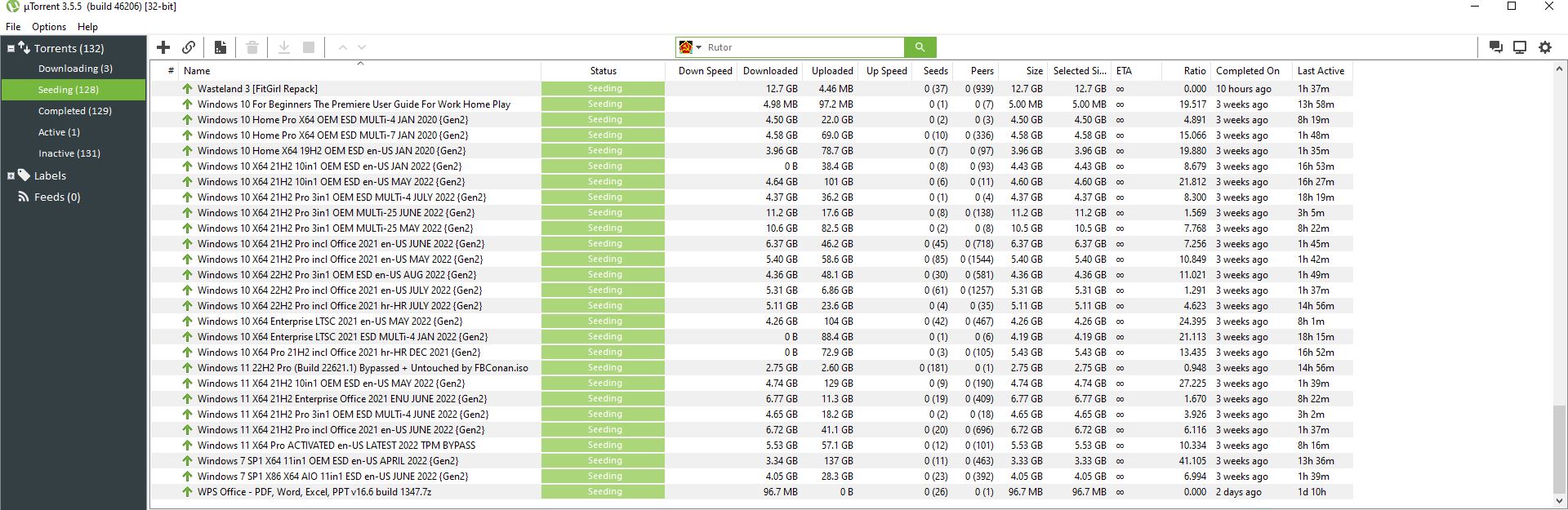Screen dimensions: 1568x510
Task: Collapse the Torrents tree in sidebar
Action: [x=11, y=48]
